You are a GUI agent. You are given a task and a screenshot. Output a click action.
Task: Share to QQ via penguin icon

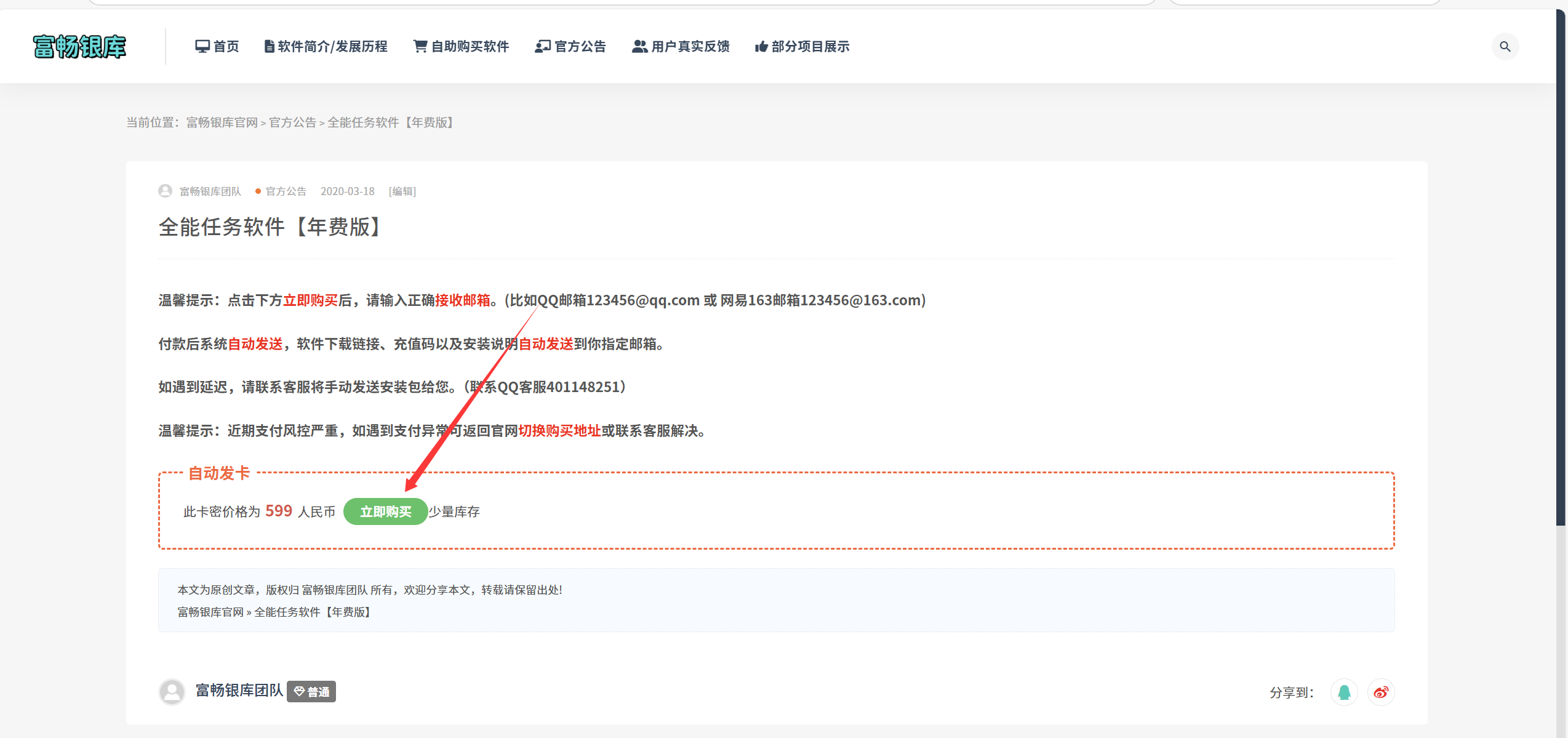click(x=1344, y=692)
